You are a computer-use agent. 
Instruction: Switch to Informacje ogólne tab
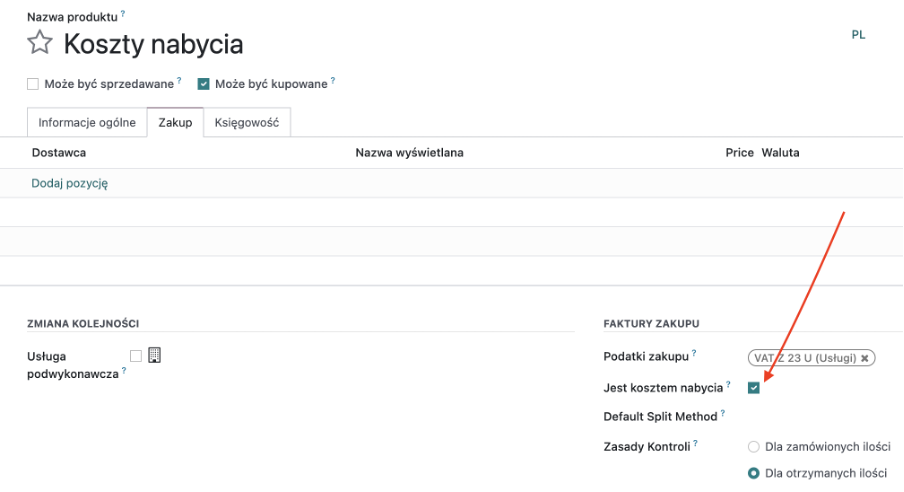pyautogui.click(x=87, y=122)
